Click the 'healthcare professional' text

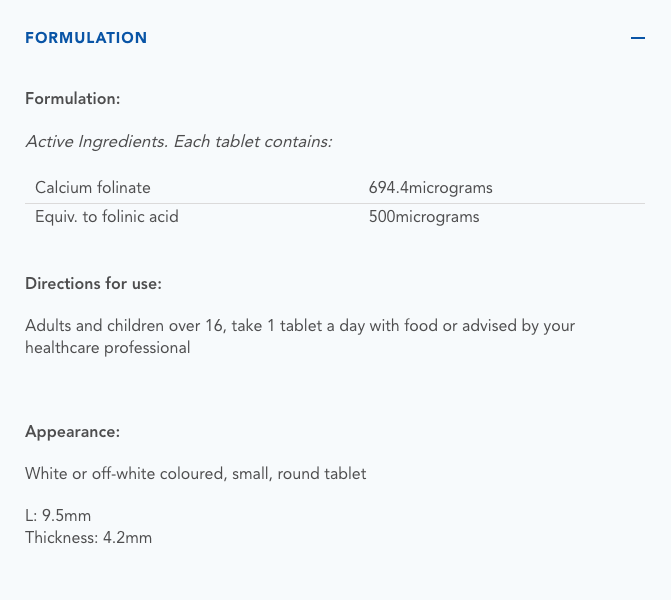tap(107, 348)
